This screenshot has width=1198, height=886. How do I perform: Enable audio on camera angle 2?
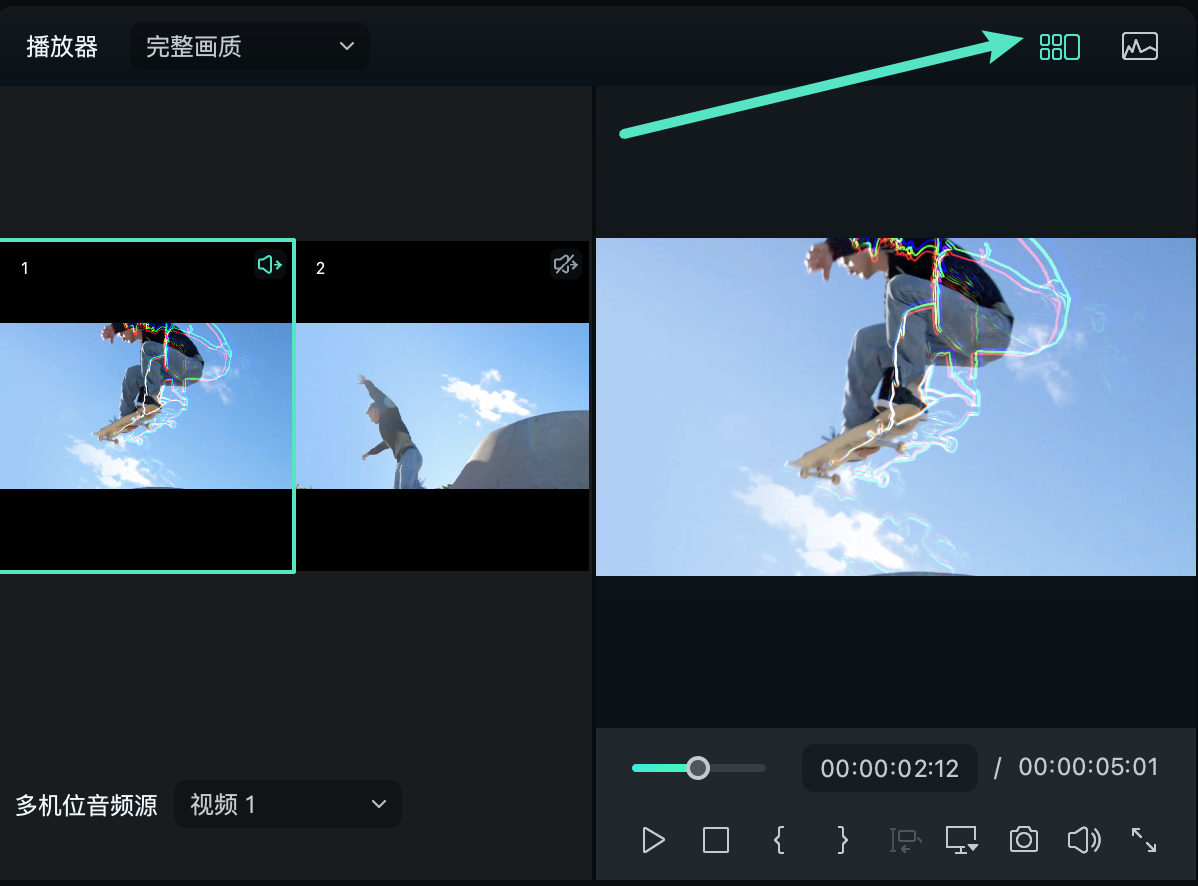coord(565,264)
